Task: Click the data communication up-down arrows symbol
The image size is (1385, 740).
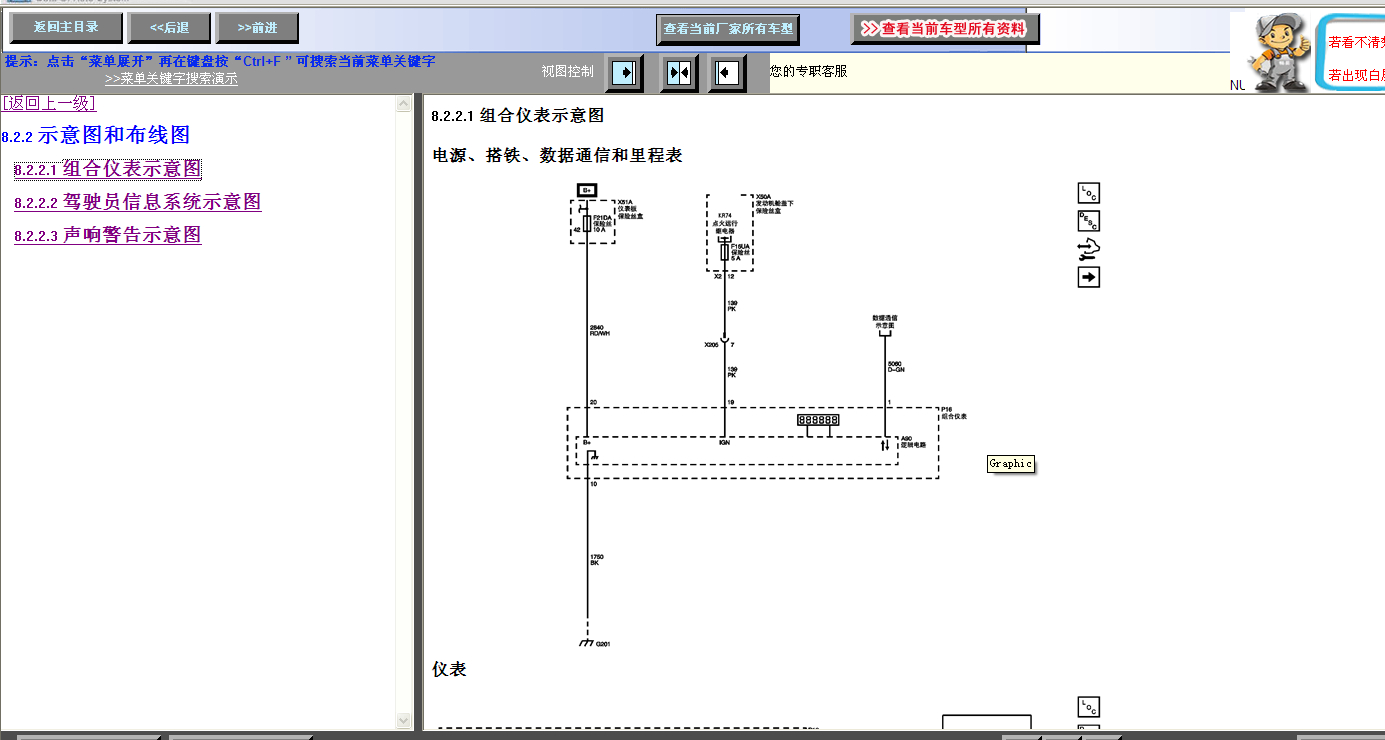Action: pyautogui.click(x=885, y=444)
